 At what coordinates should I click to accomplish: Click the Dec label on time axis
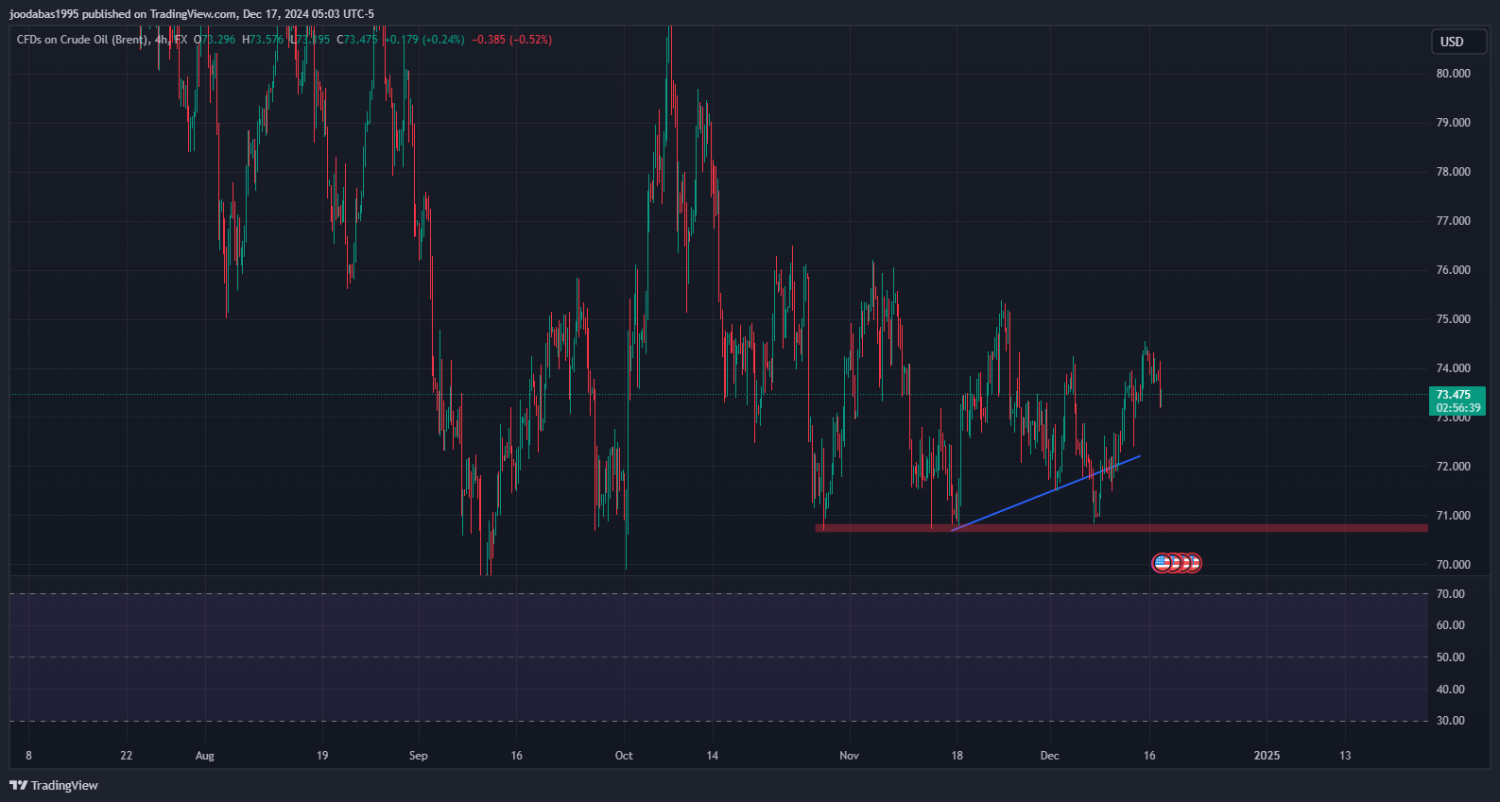tap(1051, 755)
